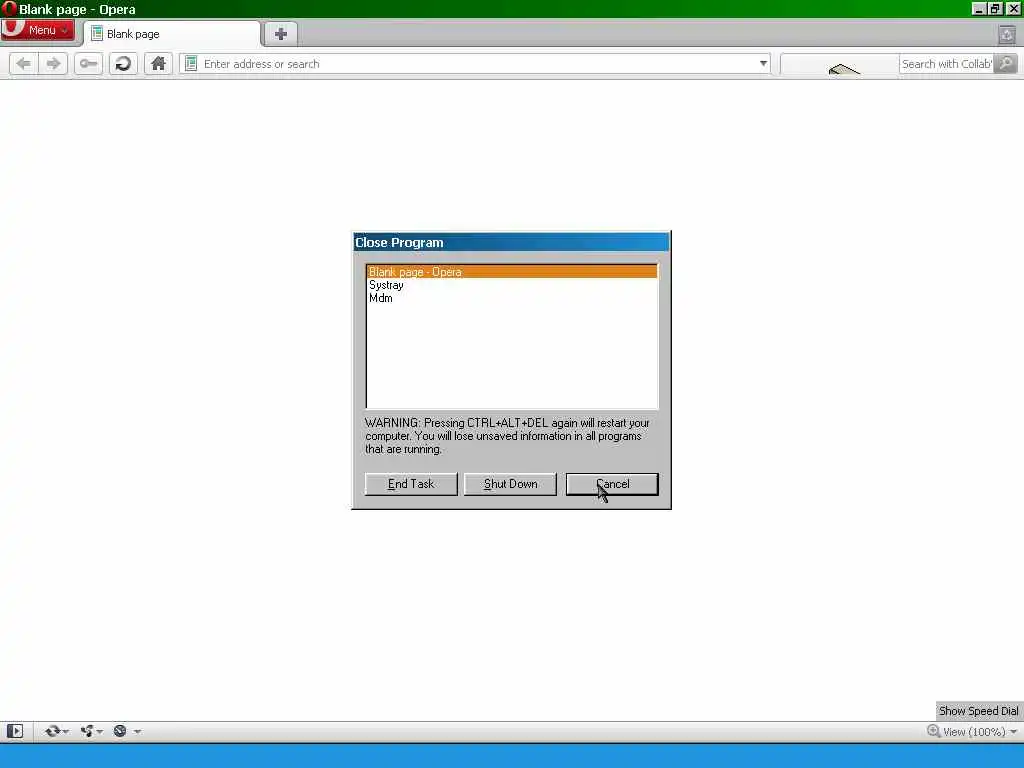The width and height of the screenshot is (1024, 768).
Task: Expand the Opera Turbo dropdown arrow
Action: click(137, 732)
